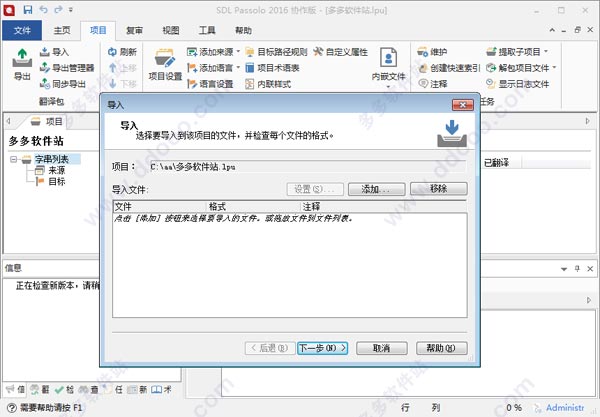Open 导出管理器 export manager
600x417 pixels.
tap(67, 68)
